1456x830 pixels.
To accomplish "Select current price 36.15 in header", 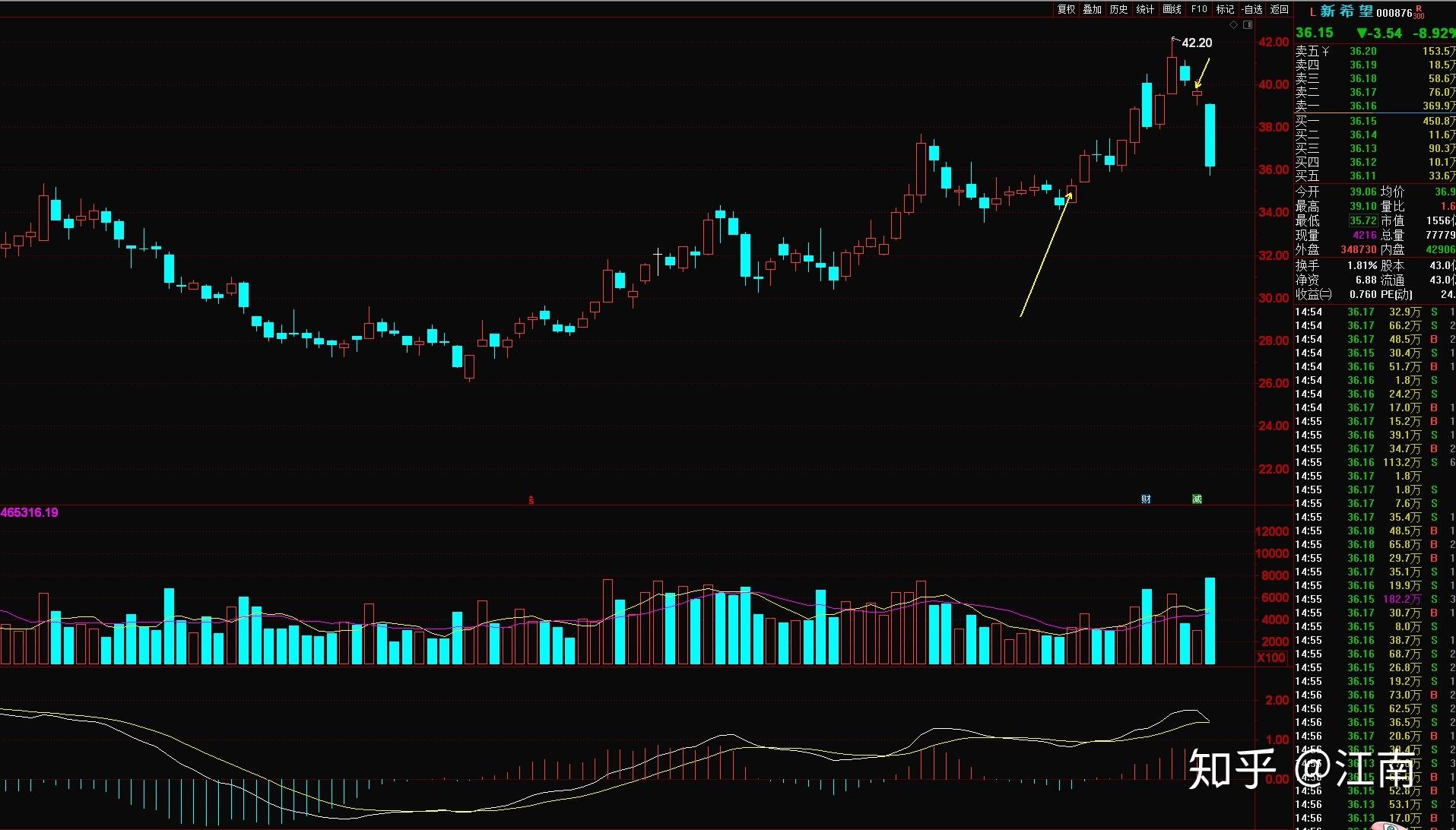I will click(1315, 33).
